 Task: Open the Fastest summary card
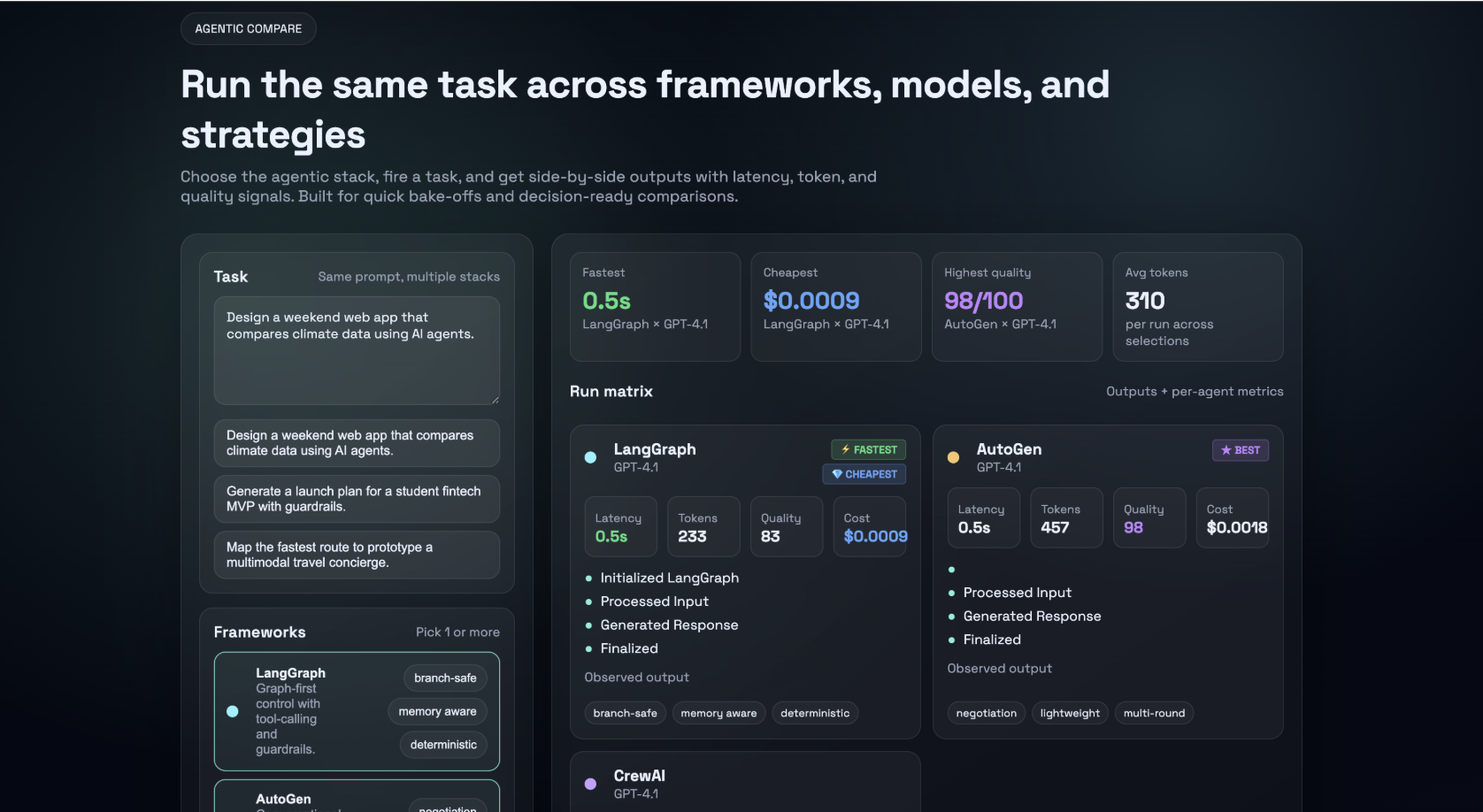[655, 306]
